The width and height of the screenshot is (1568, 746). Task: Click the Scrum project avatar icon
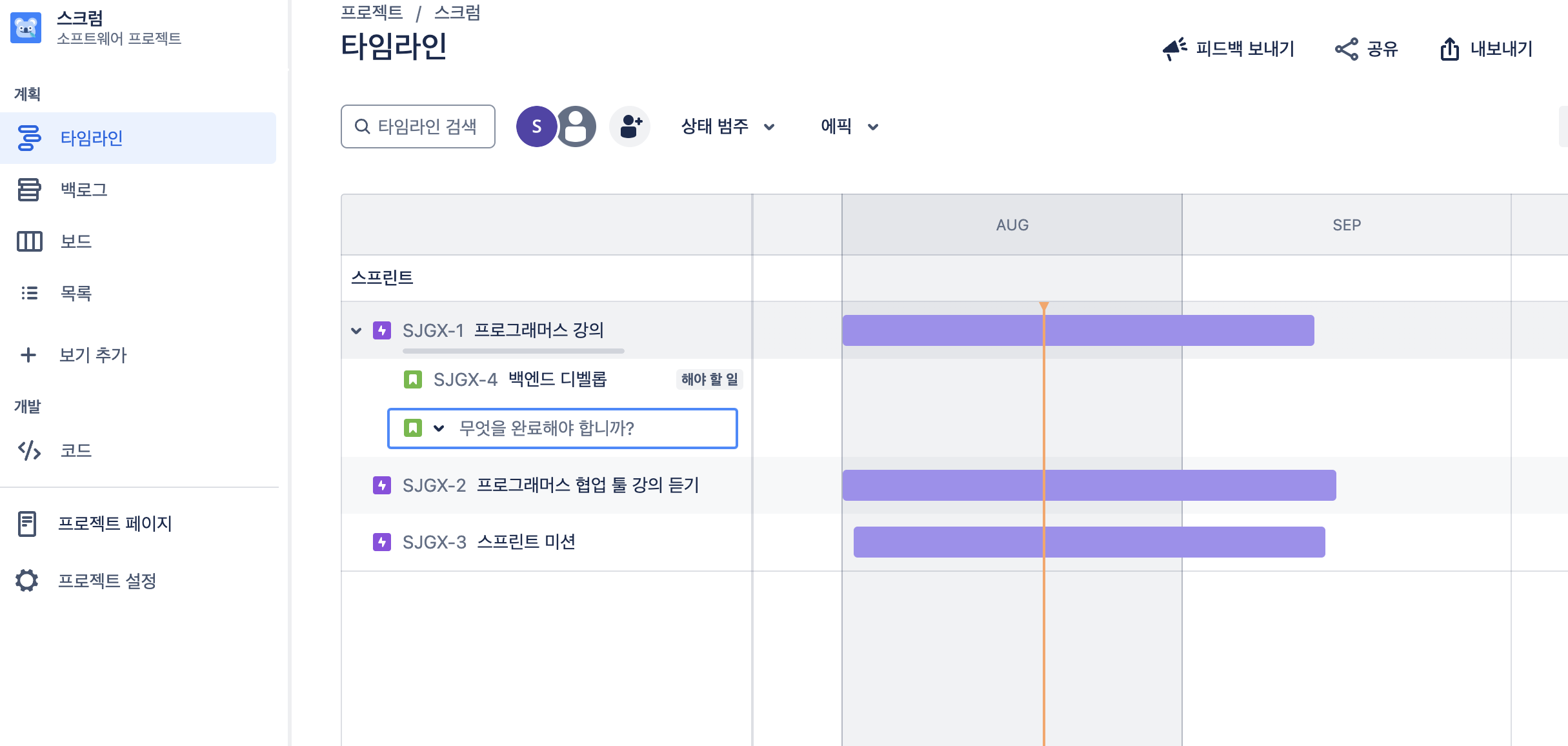26,28
